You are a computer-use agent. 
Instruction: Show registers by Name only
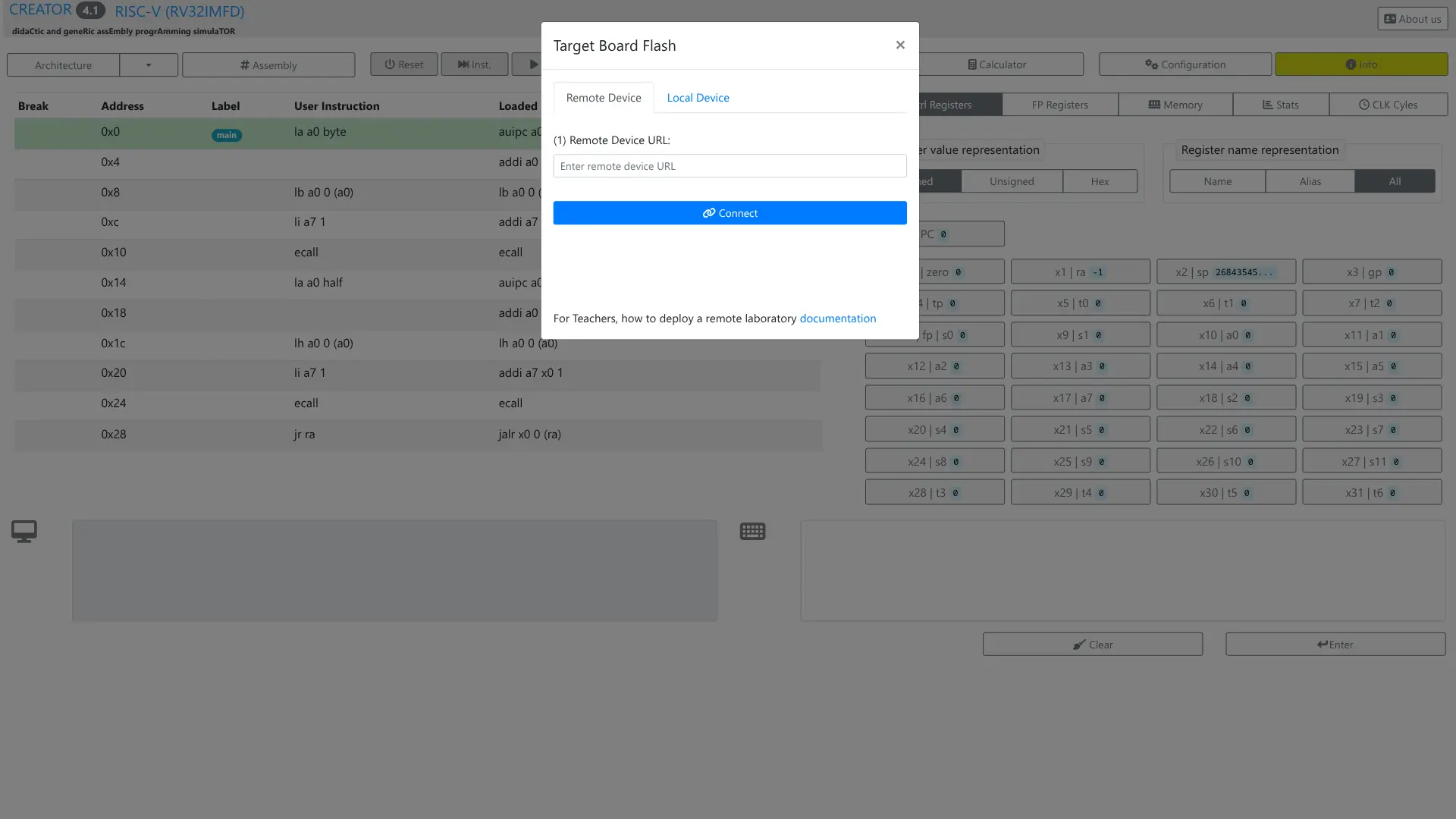click(x=1217, y=181)
